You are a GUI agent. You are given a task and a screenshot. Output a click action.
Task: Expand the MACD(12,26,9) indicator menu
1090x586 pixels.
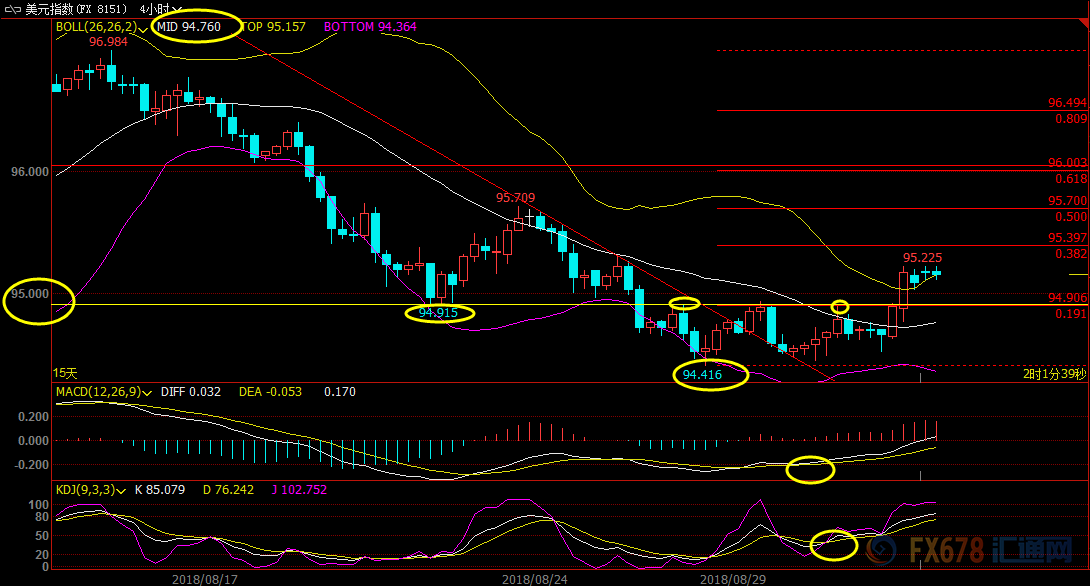pyautogui.click(x=104, y=392)
